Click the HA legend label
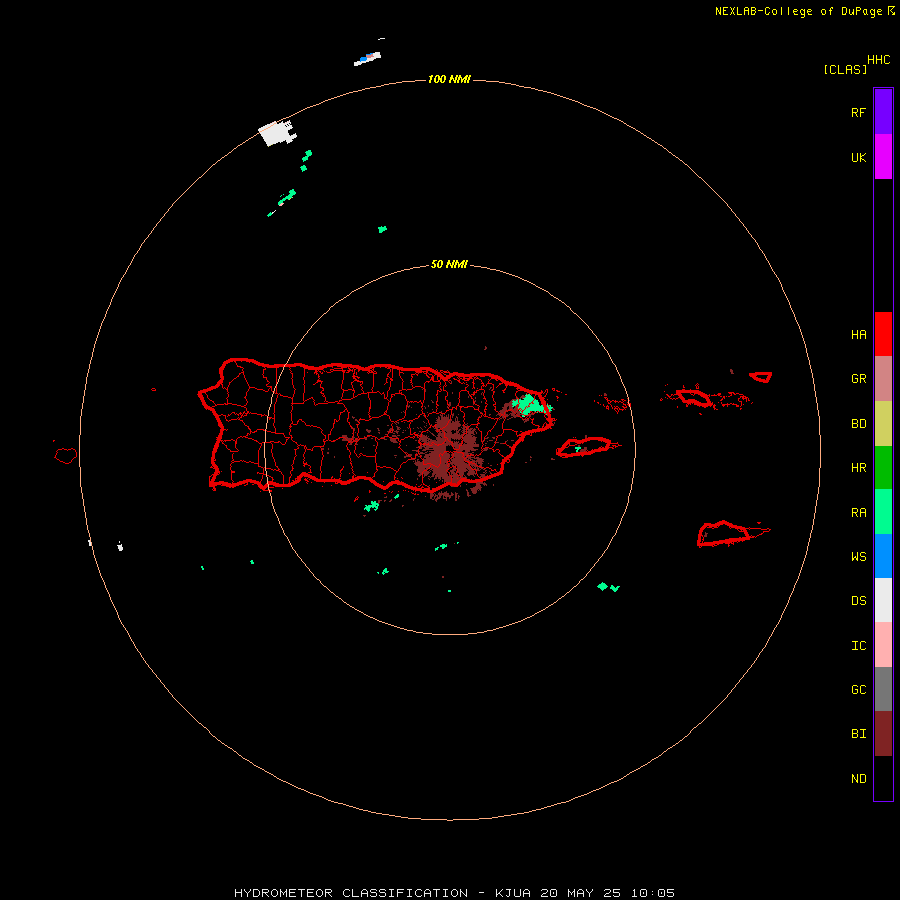The image size is (900, 900). [858, 334]
